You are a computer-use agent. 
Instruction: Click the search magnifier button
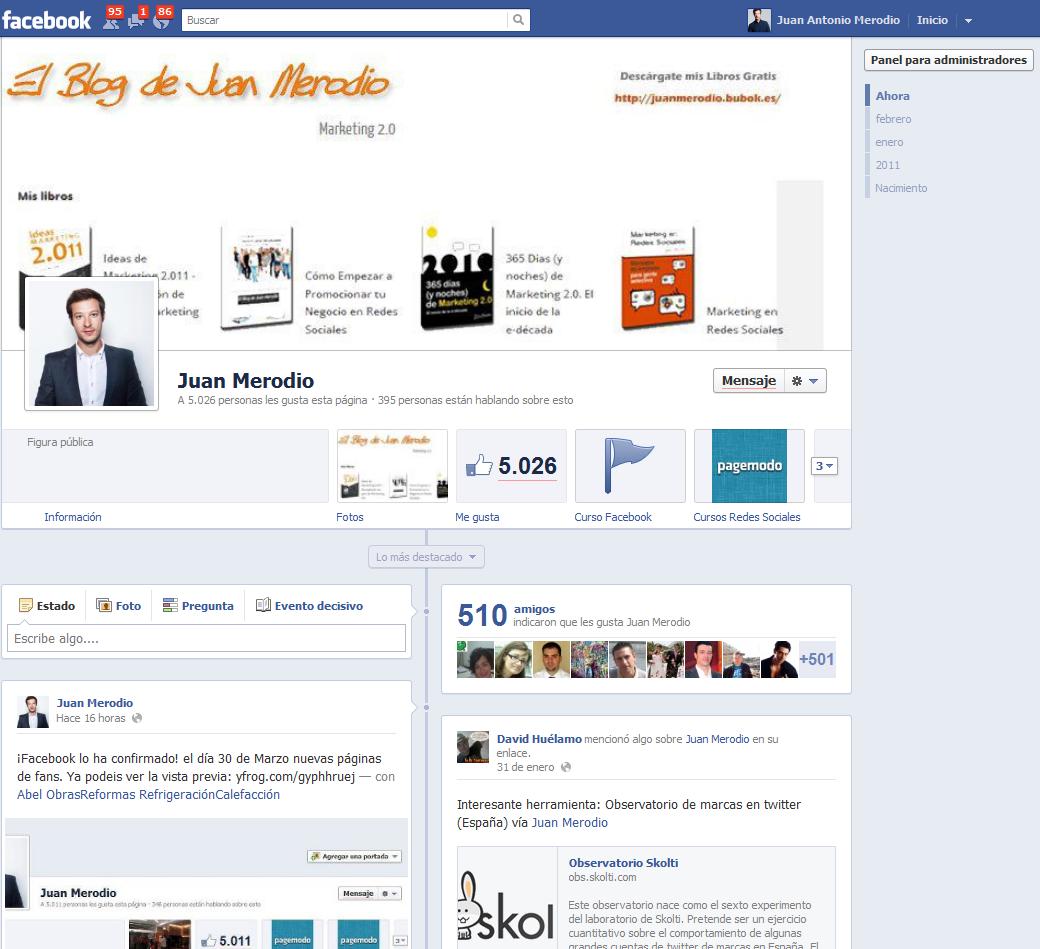518,20
